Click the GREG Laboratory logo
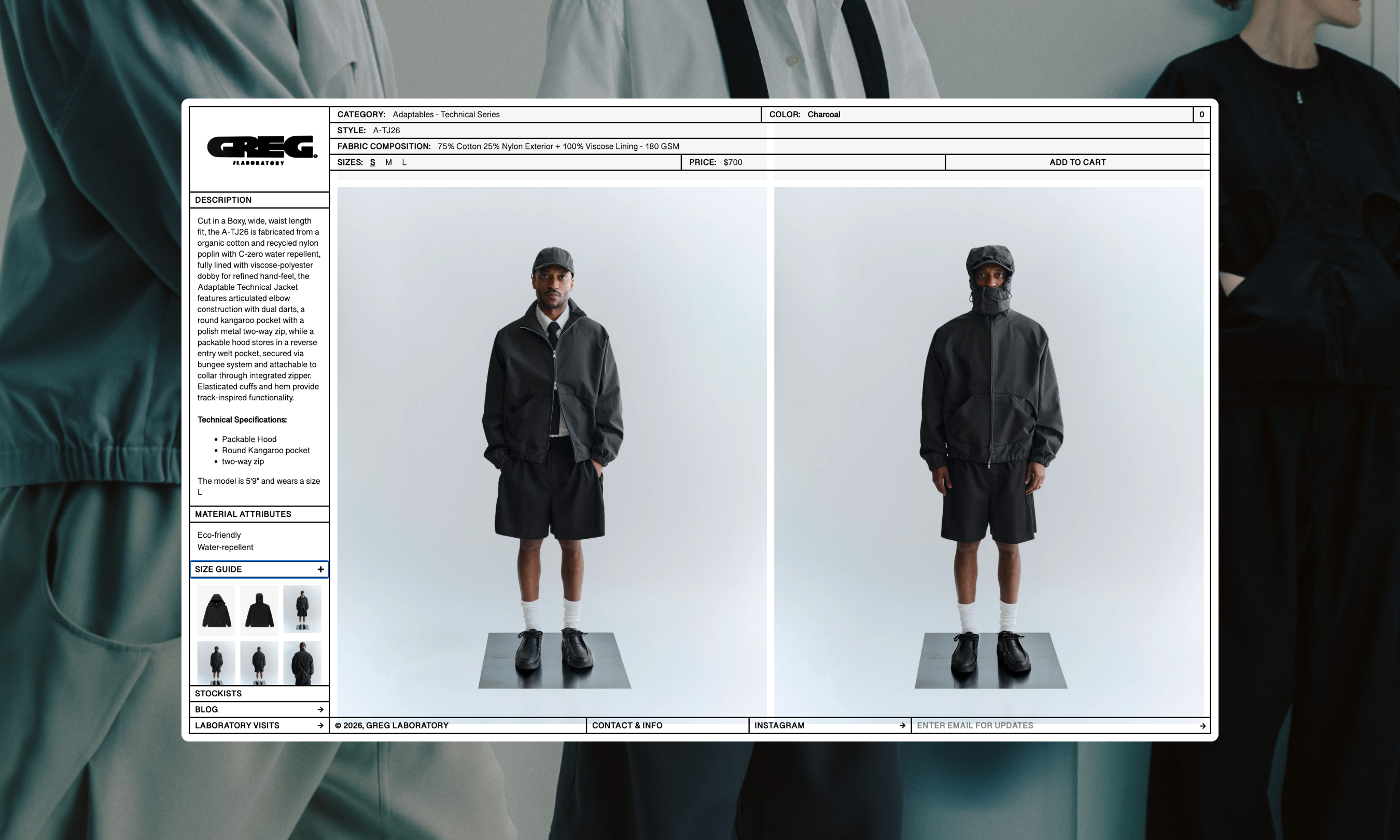The image size is (1400, 840). pyautogui.click(x=261, y=149)
